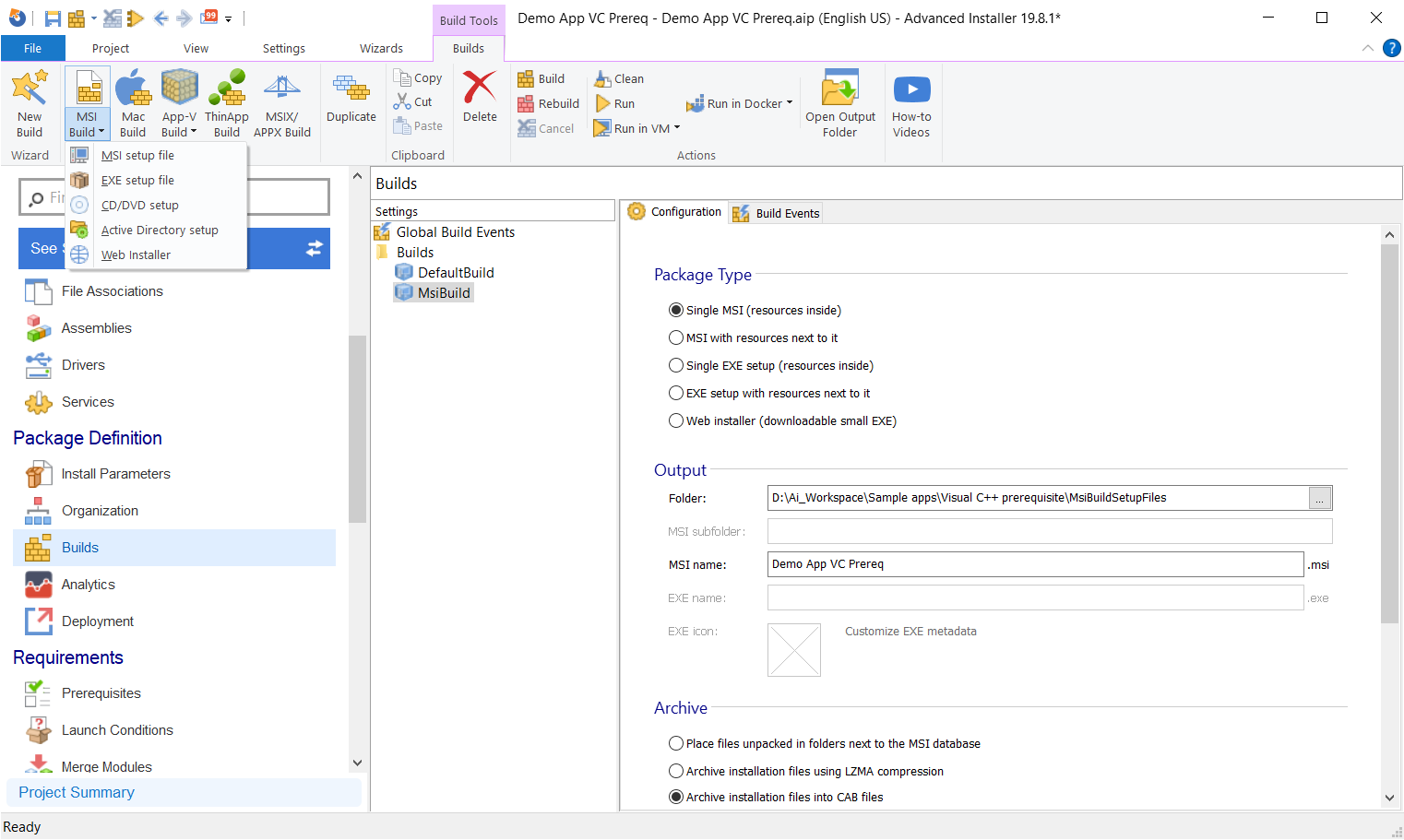
Task: Collapse the ribbon with the chevron
Action: click(1367, 48)
